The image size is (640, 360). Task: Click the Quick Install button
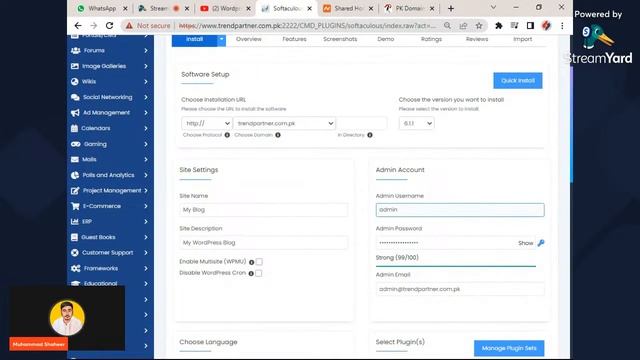point(518,81)
